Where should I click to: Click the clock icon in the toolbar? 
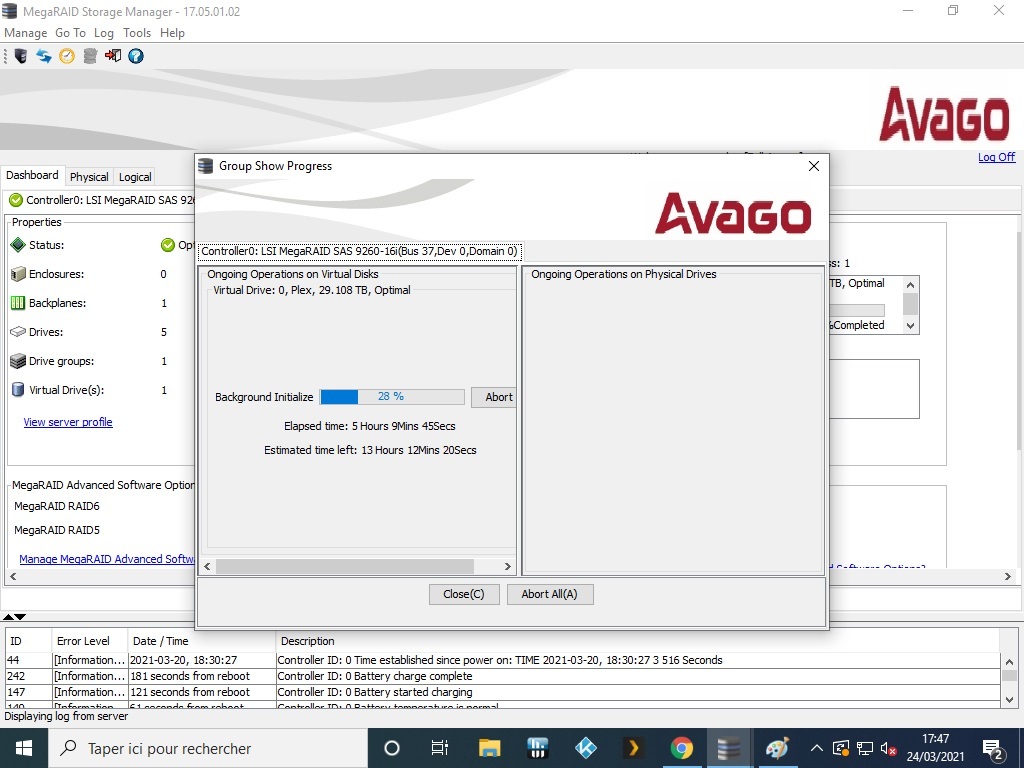(x=67, y=56)
